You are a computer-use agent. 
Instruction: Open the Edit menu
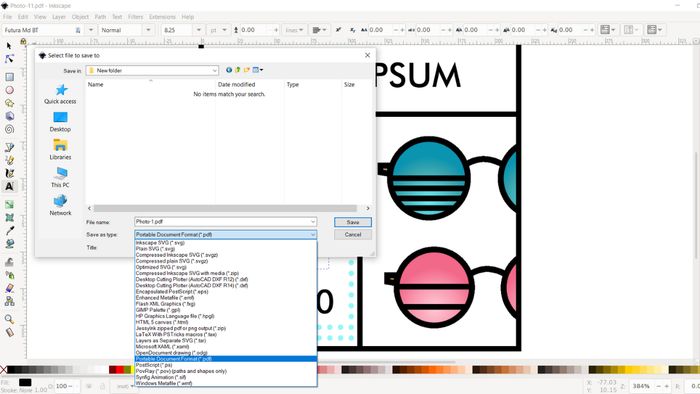(x=23, y=17)
